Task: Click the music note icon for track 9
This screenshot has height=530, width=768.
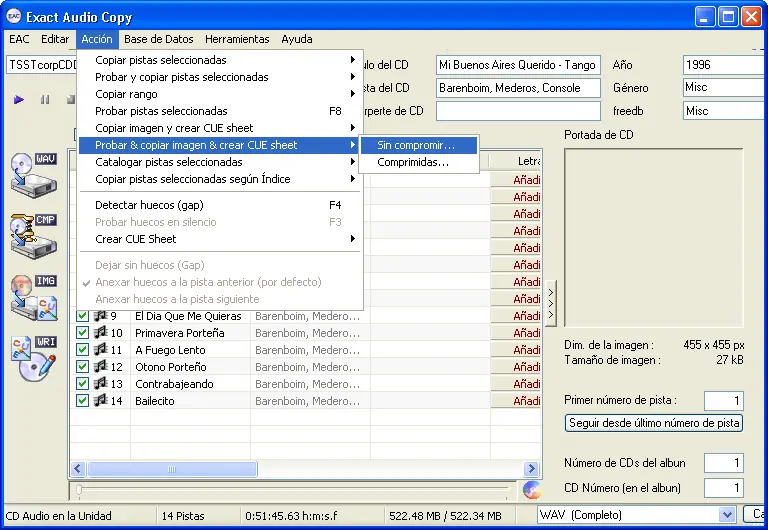Action: pyautogui.click(x=100, y=315)
